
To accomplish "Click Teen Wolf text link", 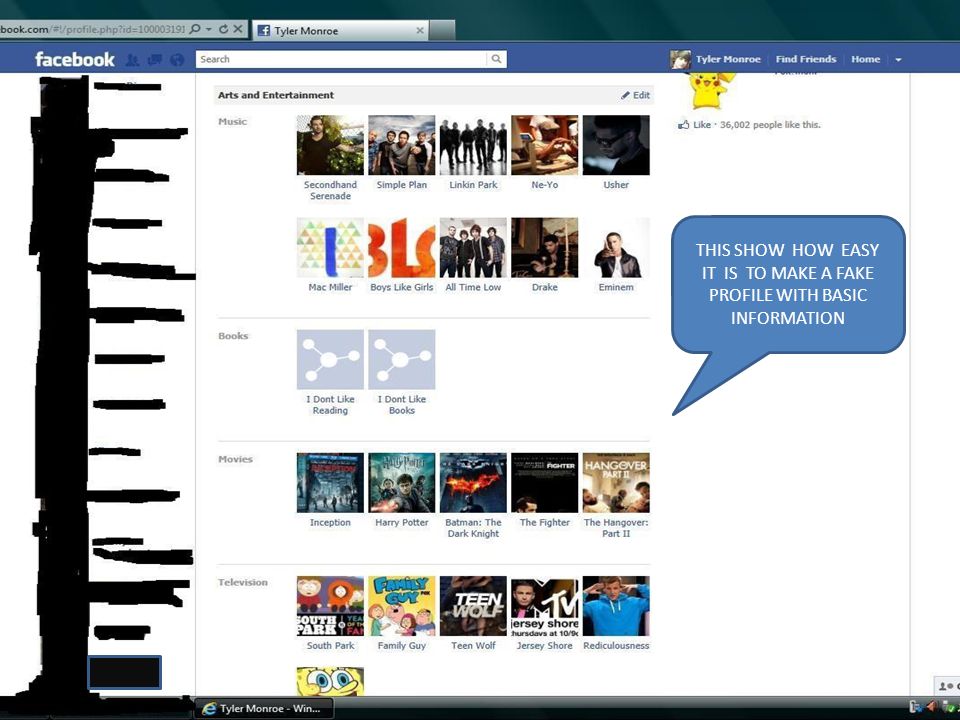I will point(473,645).
